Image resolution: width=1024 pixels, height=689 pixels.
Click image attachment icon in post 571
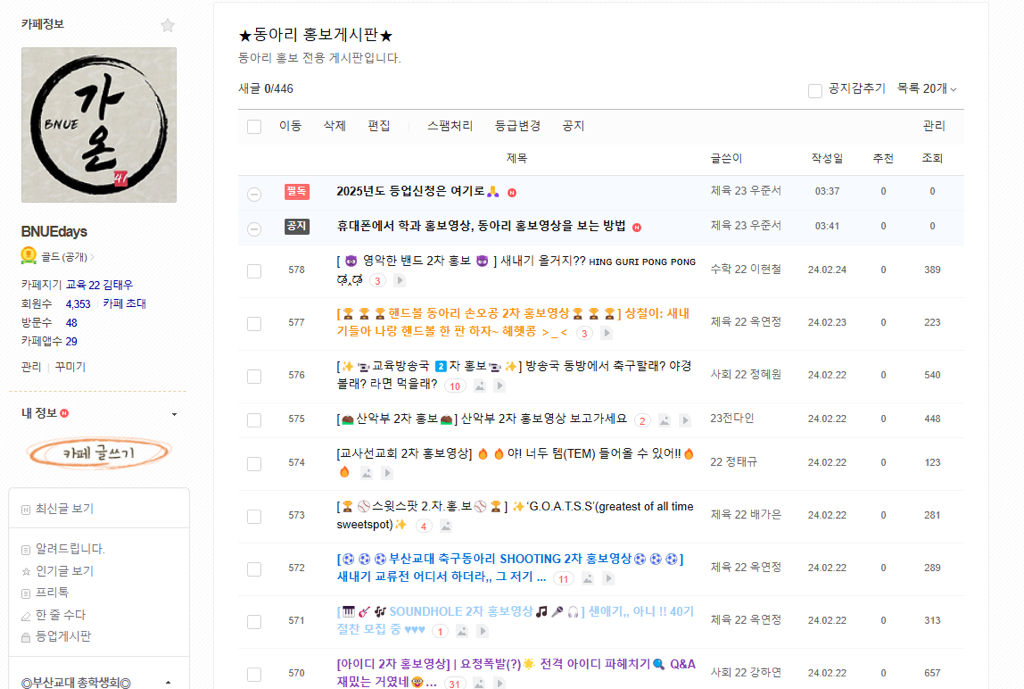pos(462,631)
